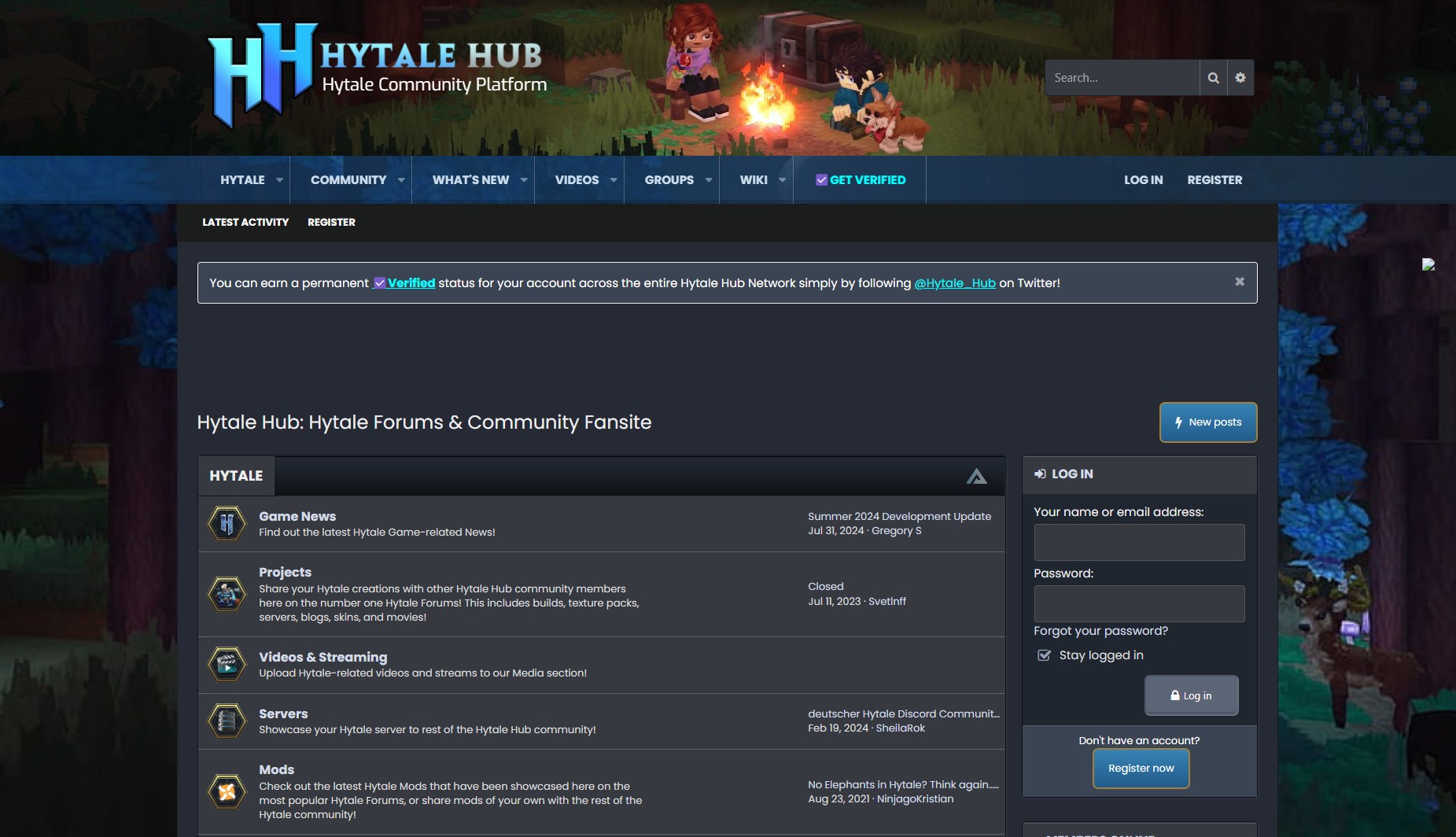Open the Projects forum title

[x=285, y=573]
